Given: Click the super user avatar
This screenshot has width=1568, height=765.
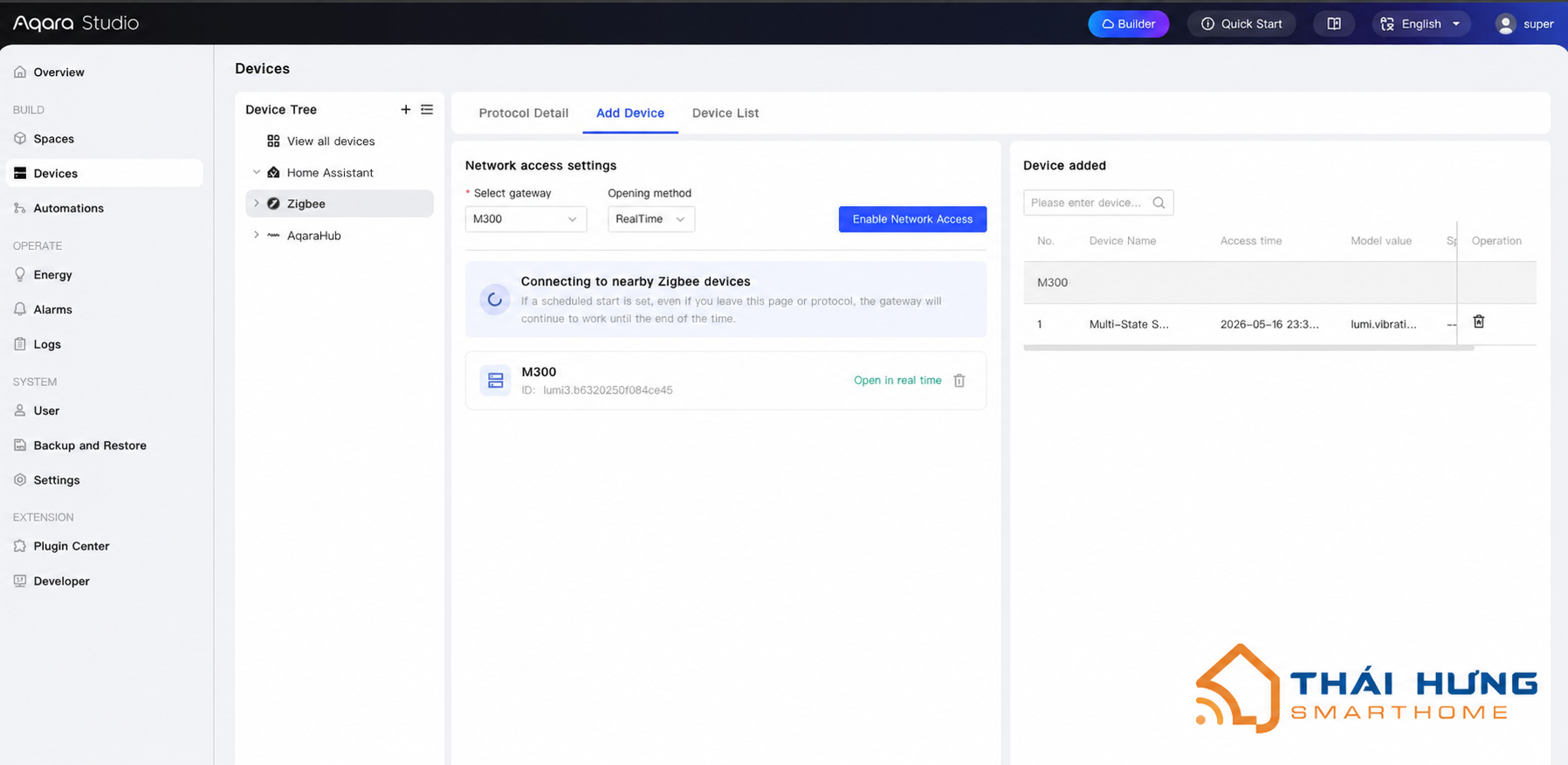Looking at the screenshot, I should (1505, 24).
